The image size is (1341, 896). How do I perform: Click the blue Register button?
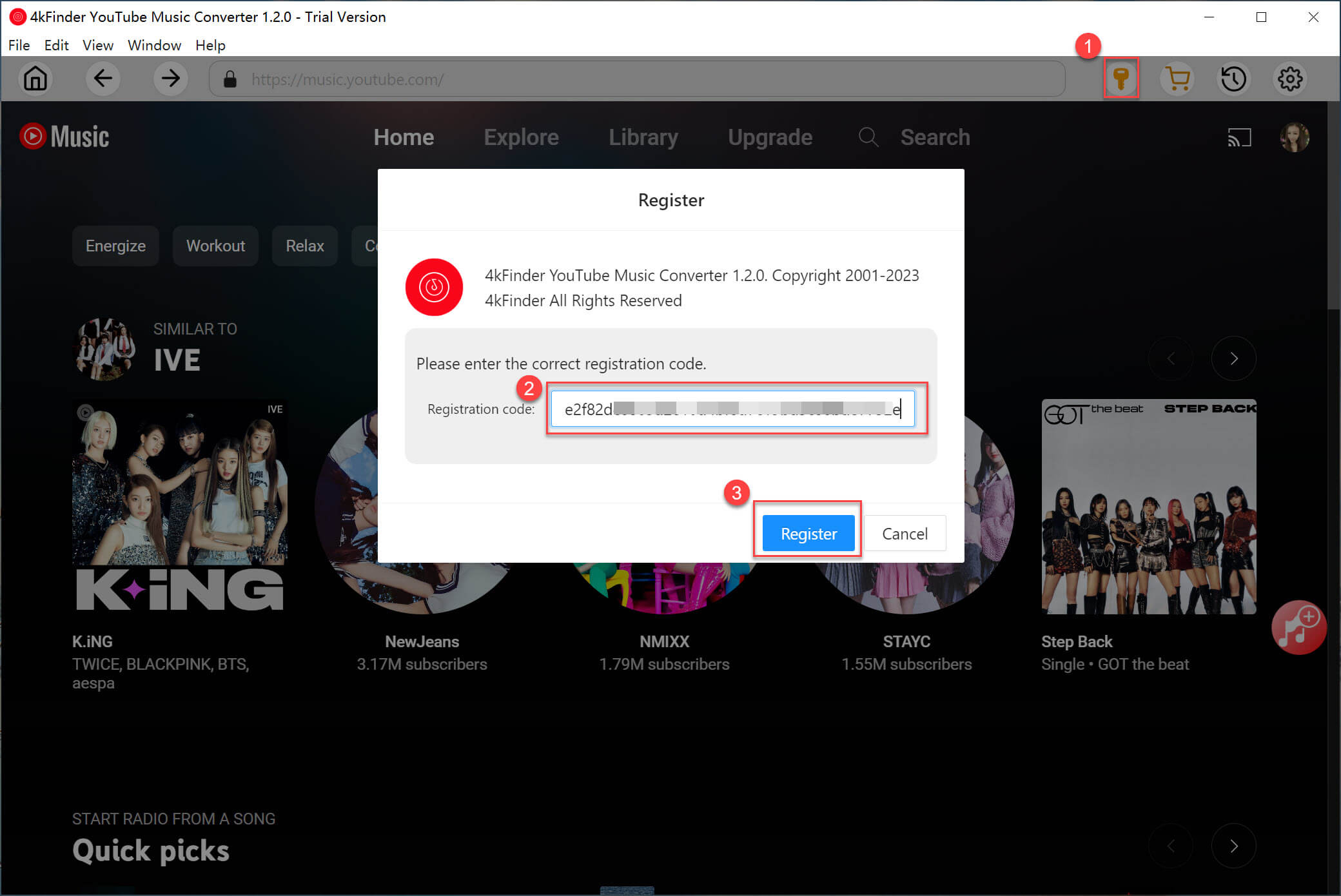click(x=808, y=533)
